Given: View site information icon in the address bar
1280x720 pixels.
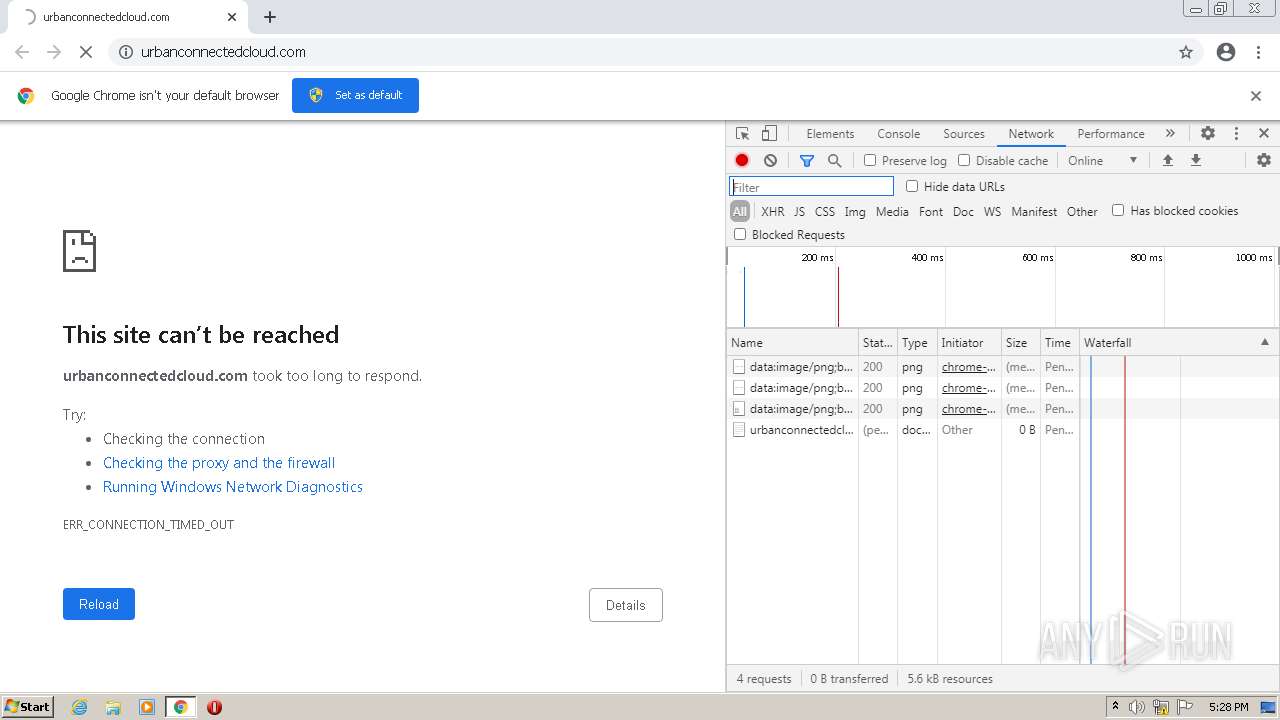Looking at the screenshot, I should click(126, 52).
